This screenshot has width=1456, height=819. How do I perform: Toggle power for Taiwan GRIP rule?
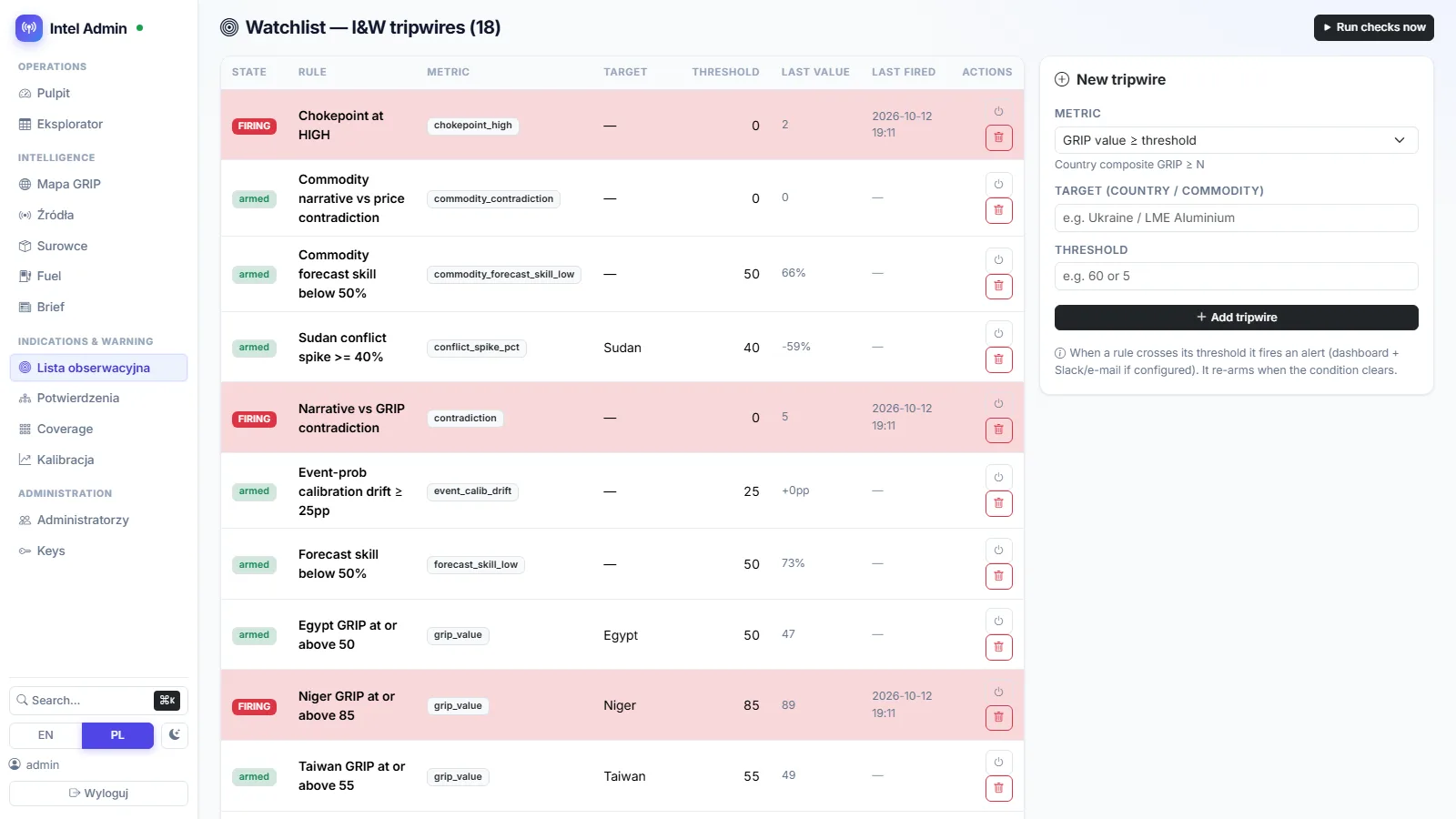click(x=998, y=762)
